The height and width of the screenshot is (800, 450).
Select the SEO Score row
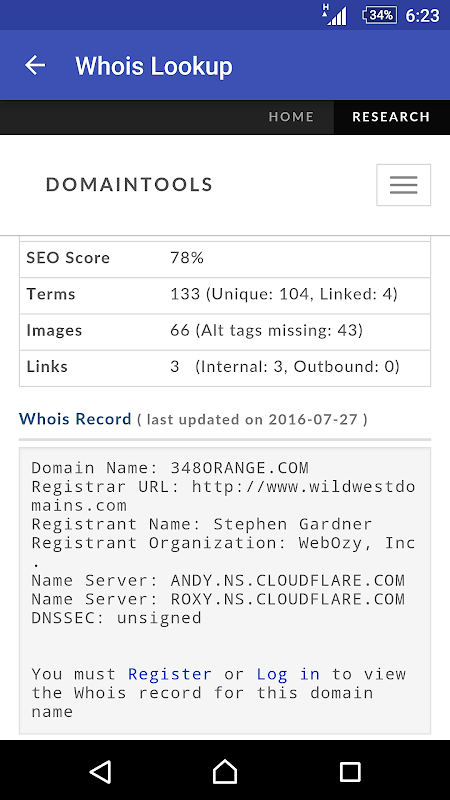coord(225,259)
